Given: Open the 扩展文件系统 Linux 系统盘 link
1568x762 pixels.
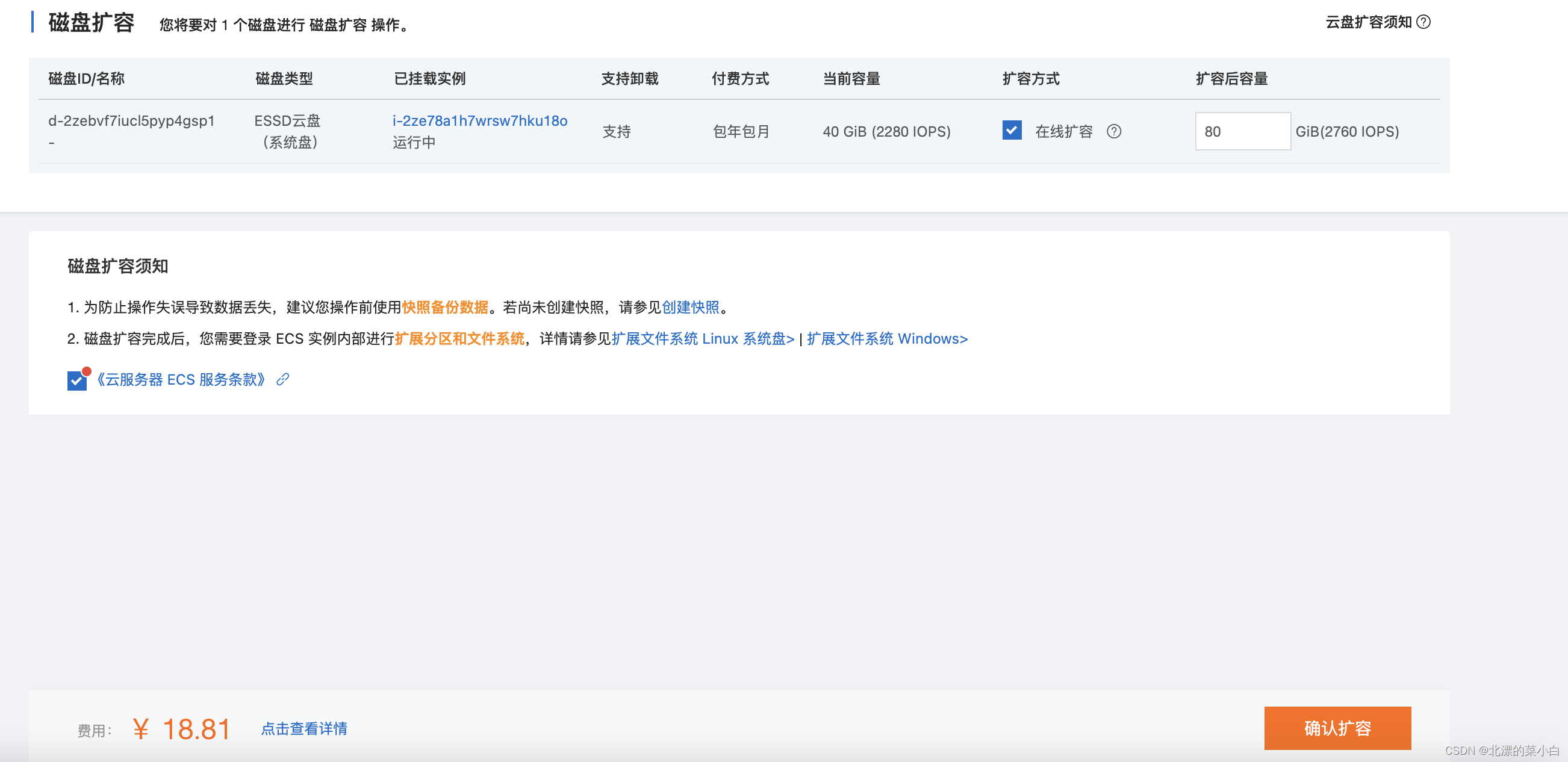Looking at the screenshot, I should (x=703, y=339).
